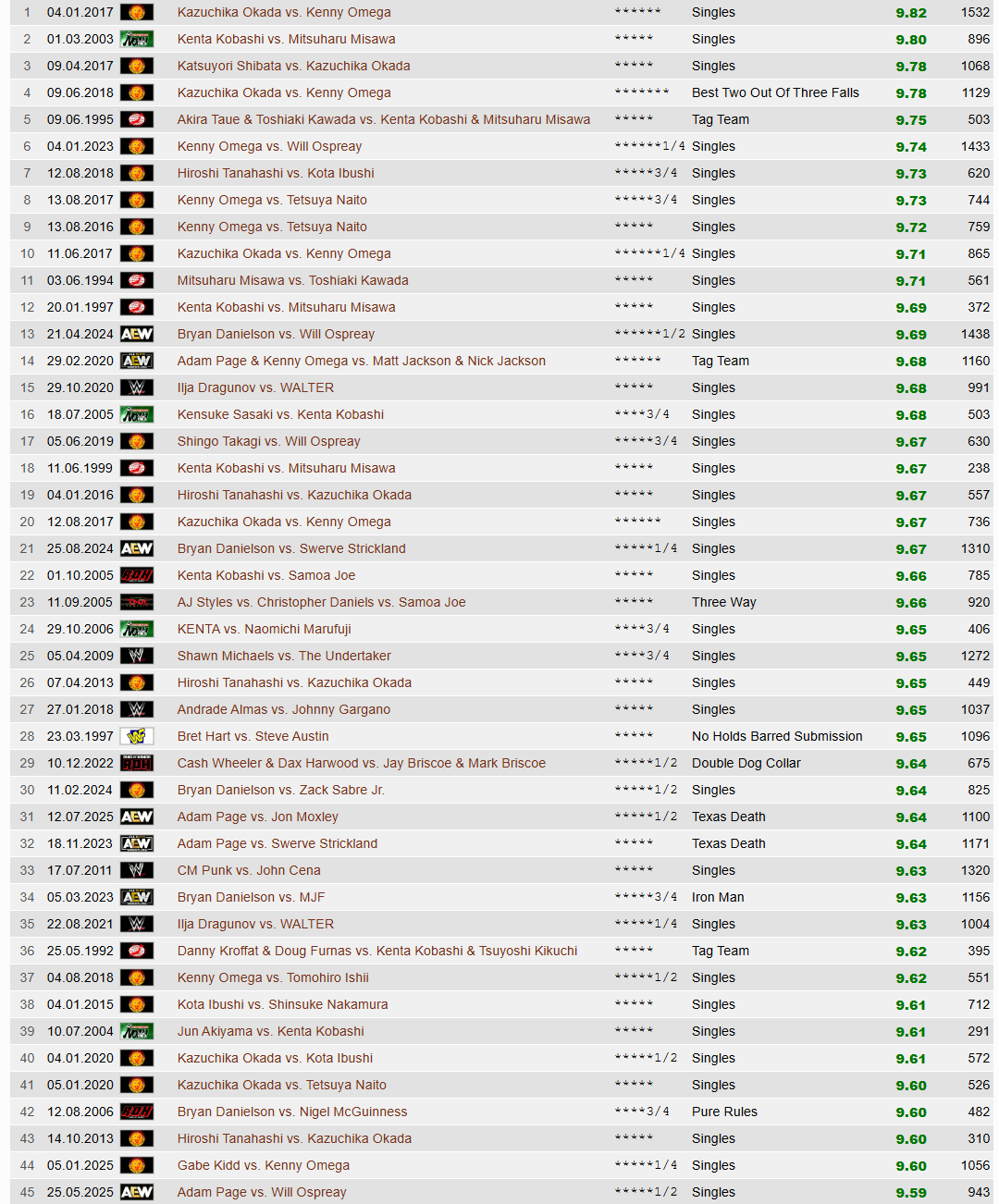Click 'Pure Rules' match type

(x=724, y=1112)
